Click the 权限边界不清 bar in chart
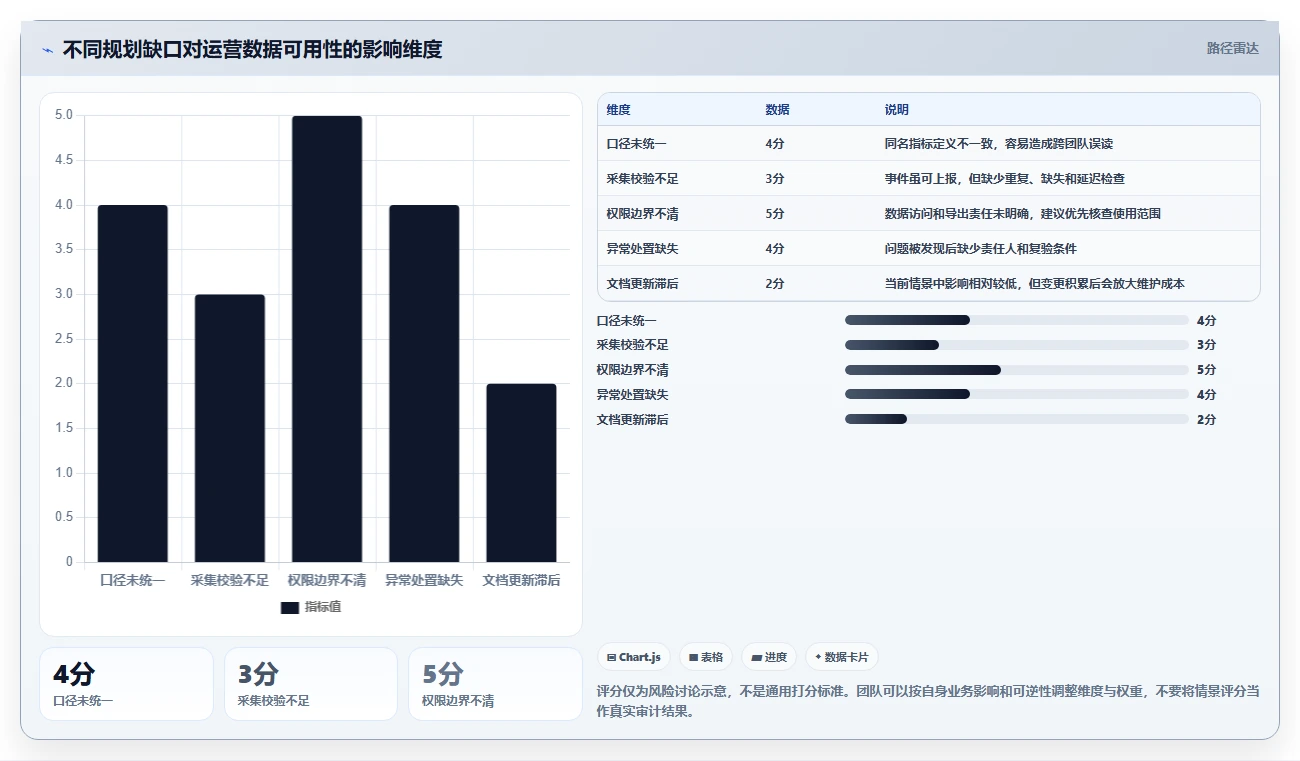This screenshot has height=761, width=1300. [x=327, y=339]
